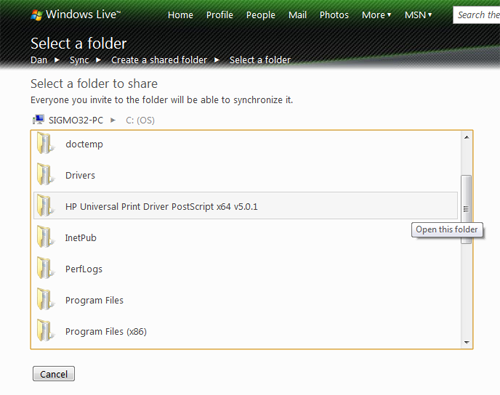Select the PerfLogs folder name
Viewport: 500px width, 395px height.
pos(84,269)
